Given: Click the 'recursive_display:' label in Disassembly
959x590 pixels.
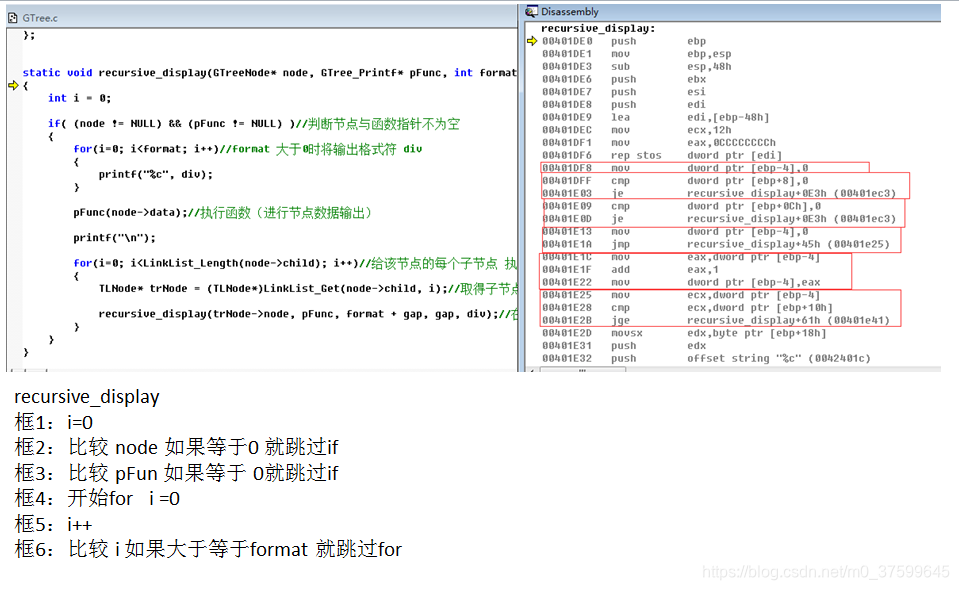Looking at the screenshot, I should pyautogui.click(x=598, y=28).
